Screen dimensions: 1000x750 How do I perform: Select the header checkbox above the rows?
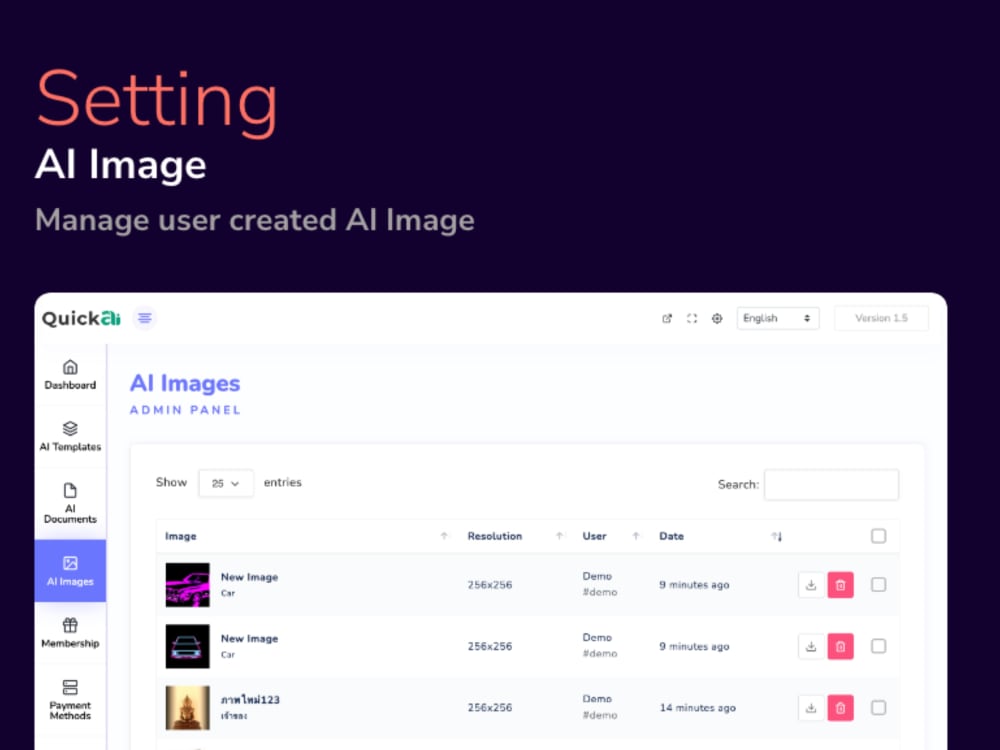tap(879, 536)
